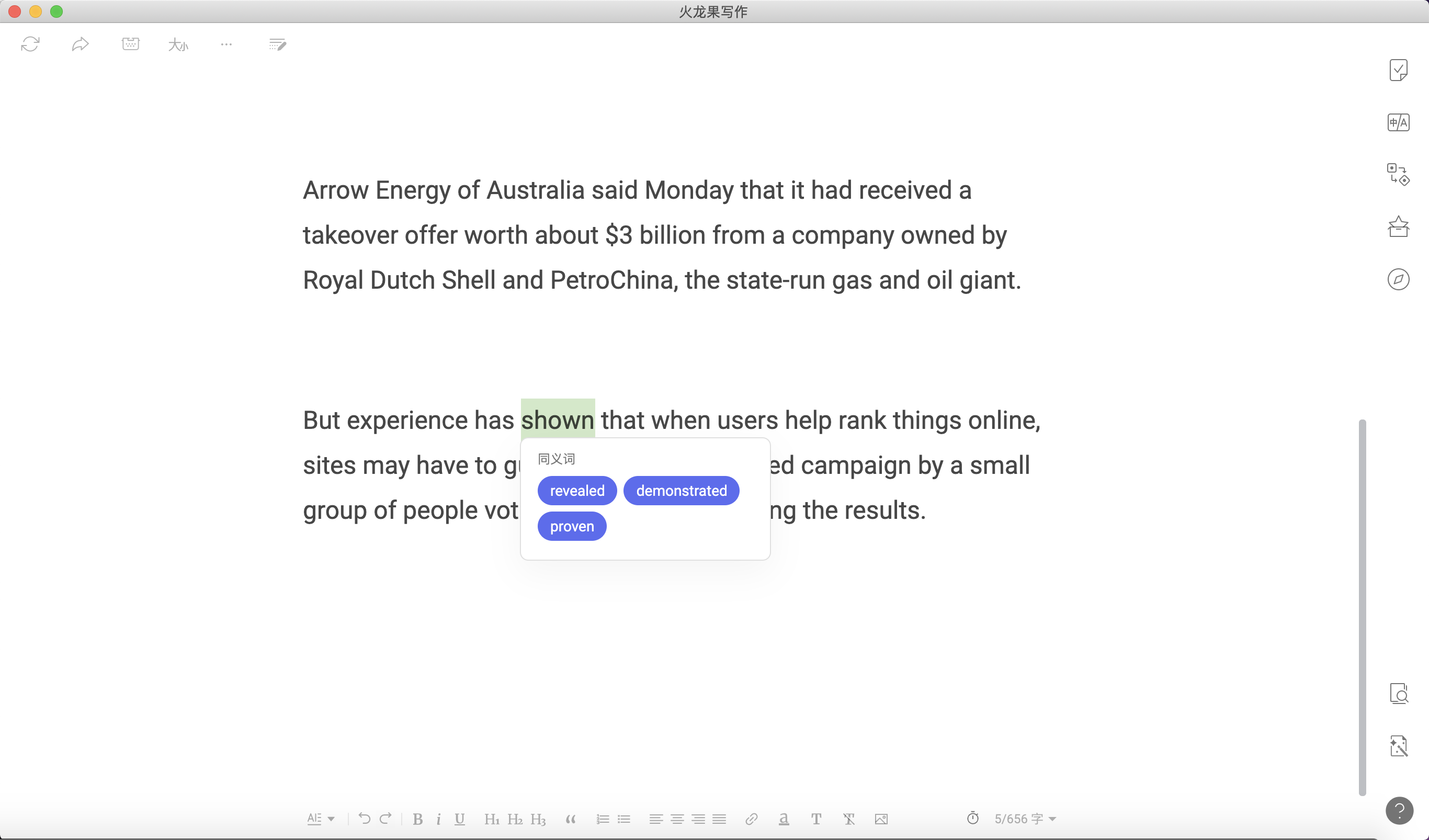
Task: Insert an image via picture icon
Action: tap(881, 819)
